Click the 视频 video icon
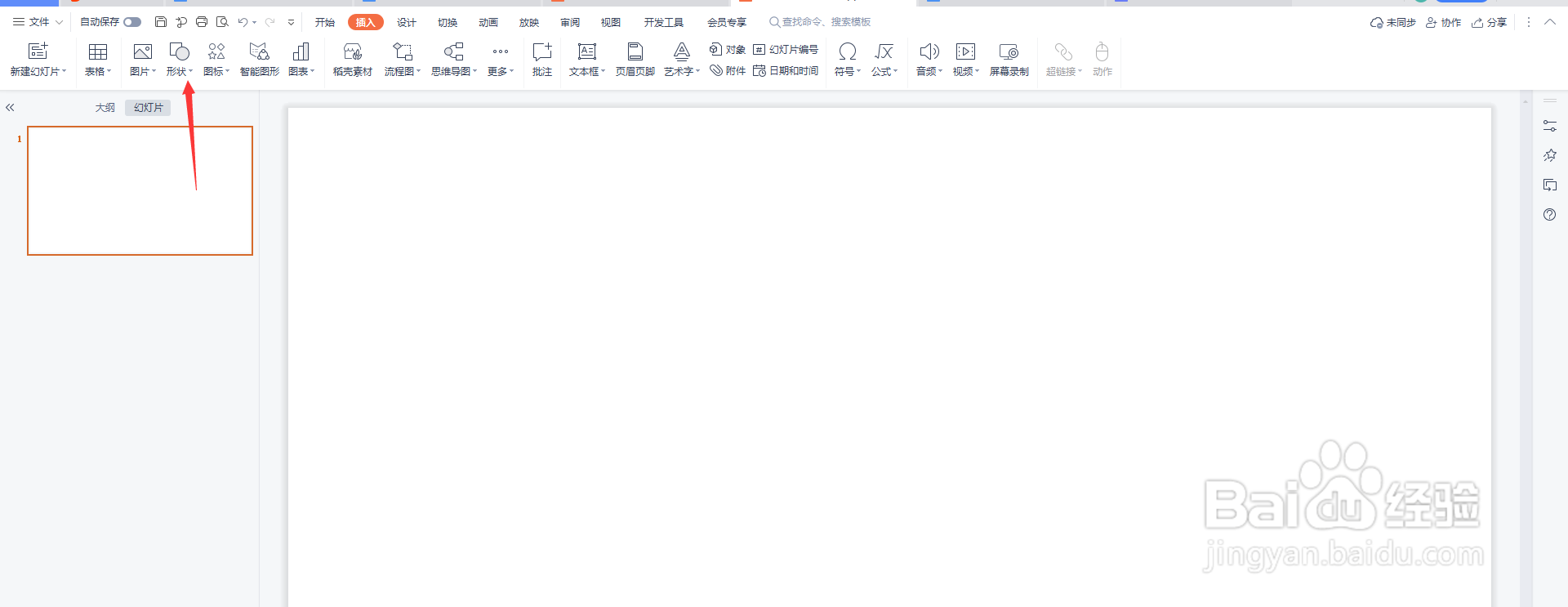 coord(965,51)
